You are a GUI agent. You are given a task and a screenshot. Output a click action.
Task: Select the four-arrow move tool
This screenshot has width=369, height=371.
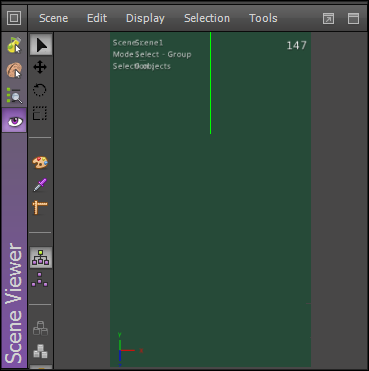(x=40, y=67)
